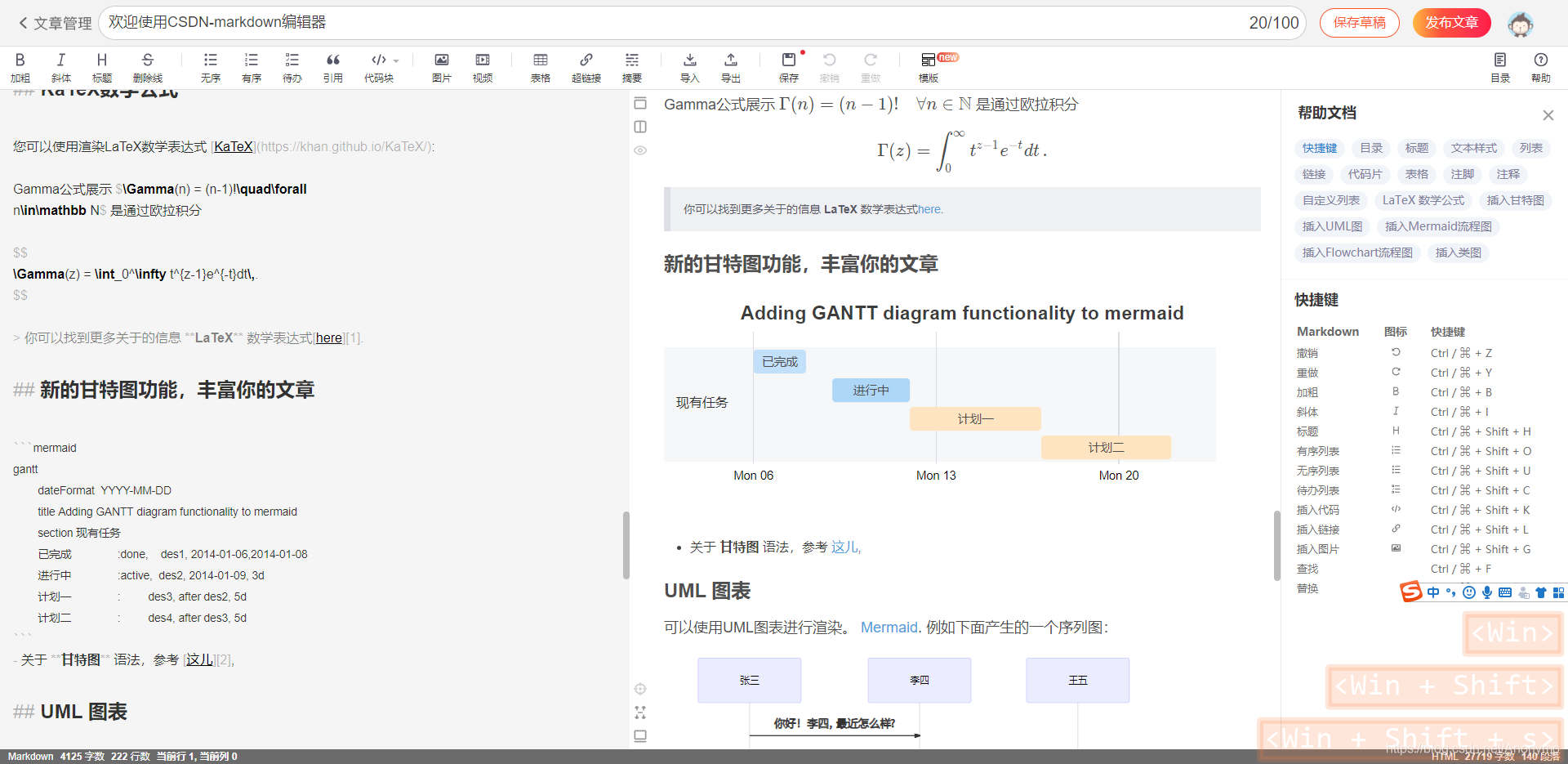1568x764 pixels.
Task: Insert unordered list (无序)
Action: pyautogui.click(x=211, y=67)
